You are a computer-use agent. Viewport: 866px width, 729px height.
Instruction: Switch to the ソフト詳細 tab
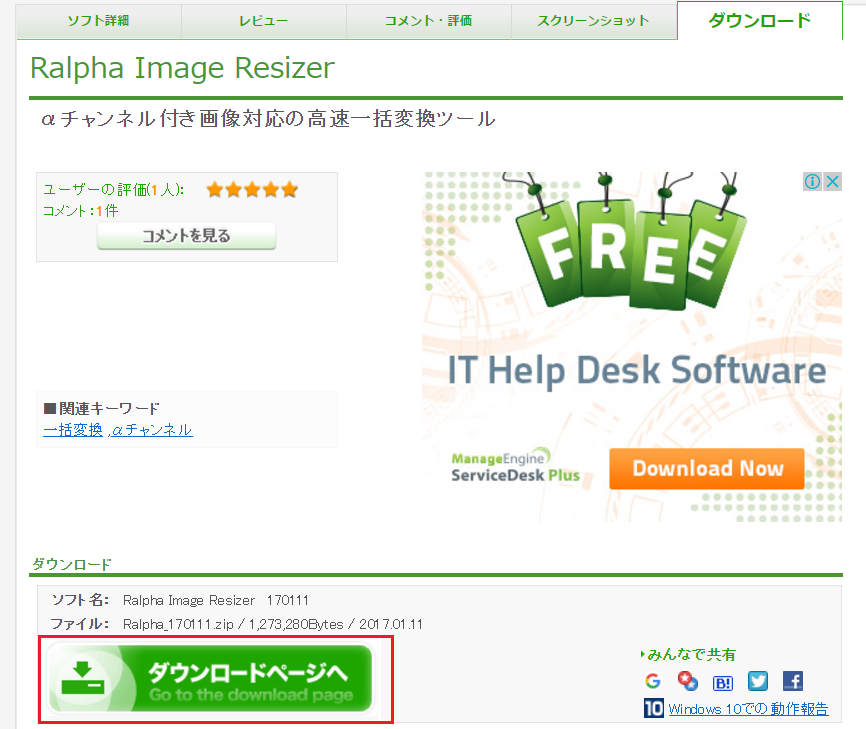pos(97,20)
